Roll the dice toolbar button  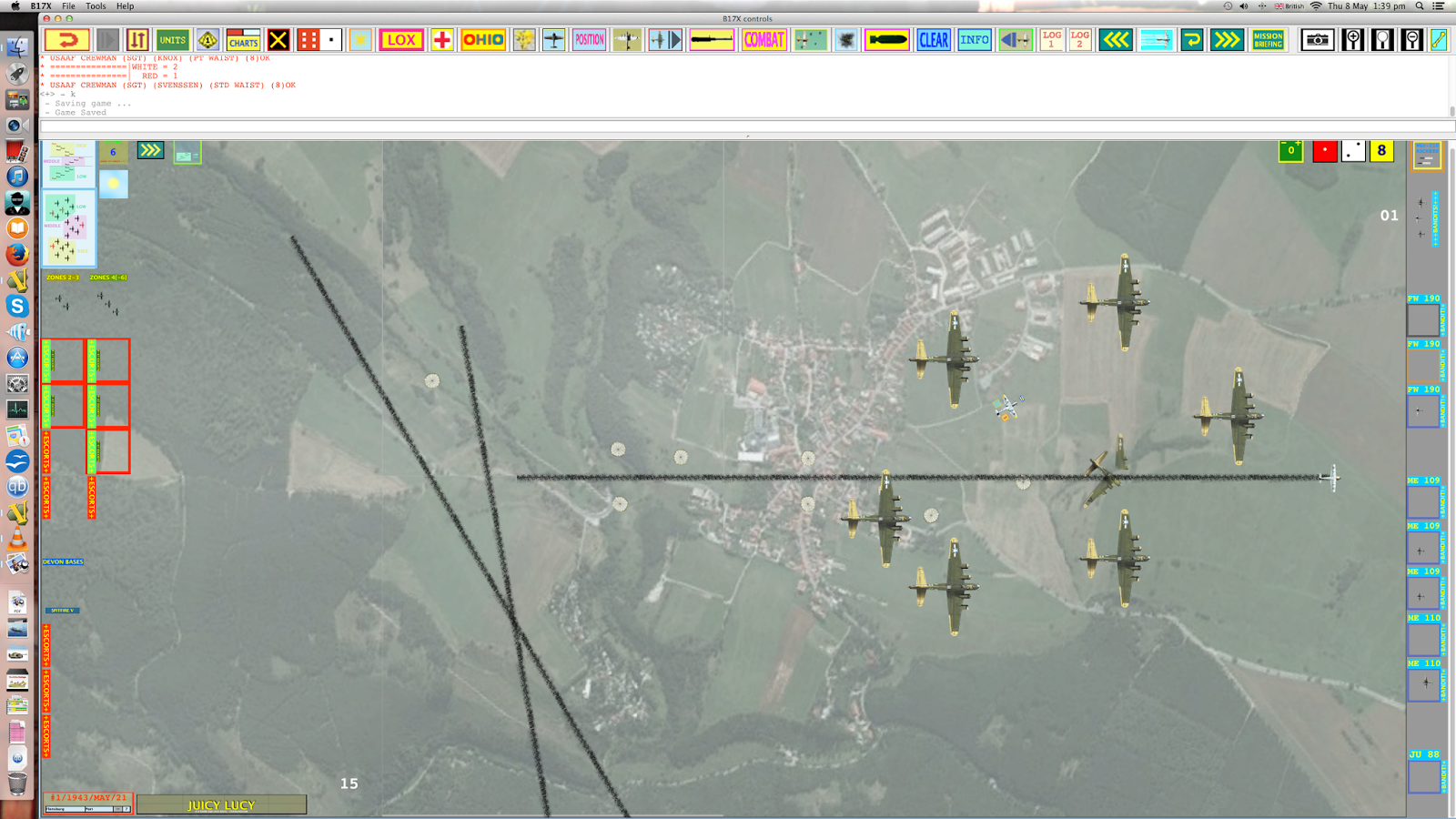(x=319, y=40)
